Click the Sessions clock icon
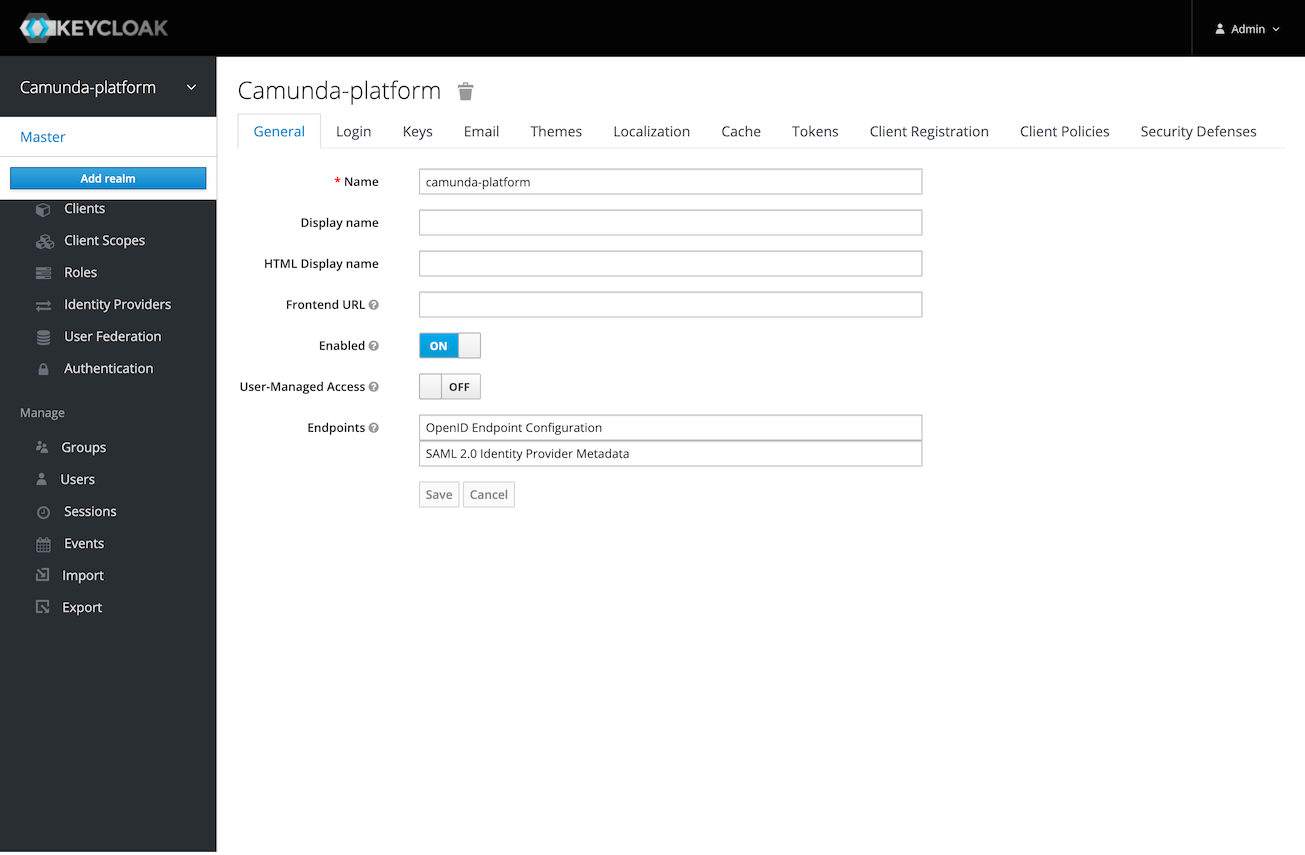The width and height of the screenshot is (1305, 855). pyautogui.click(x=43, y=512)
